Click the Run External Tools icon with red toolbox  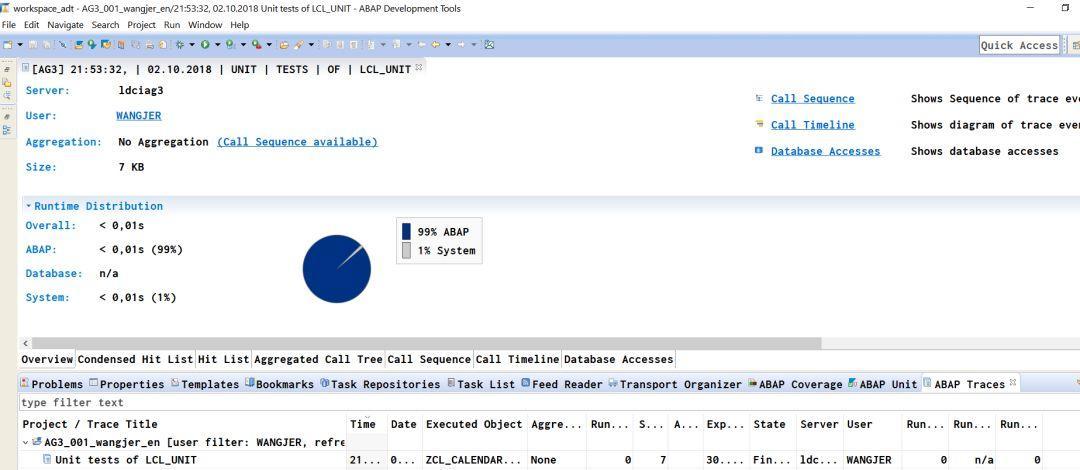coord(256,45)
